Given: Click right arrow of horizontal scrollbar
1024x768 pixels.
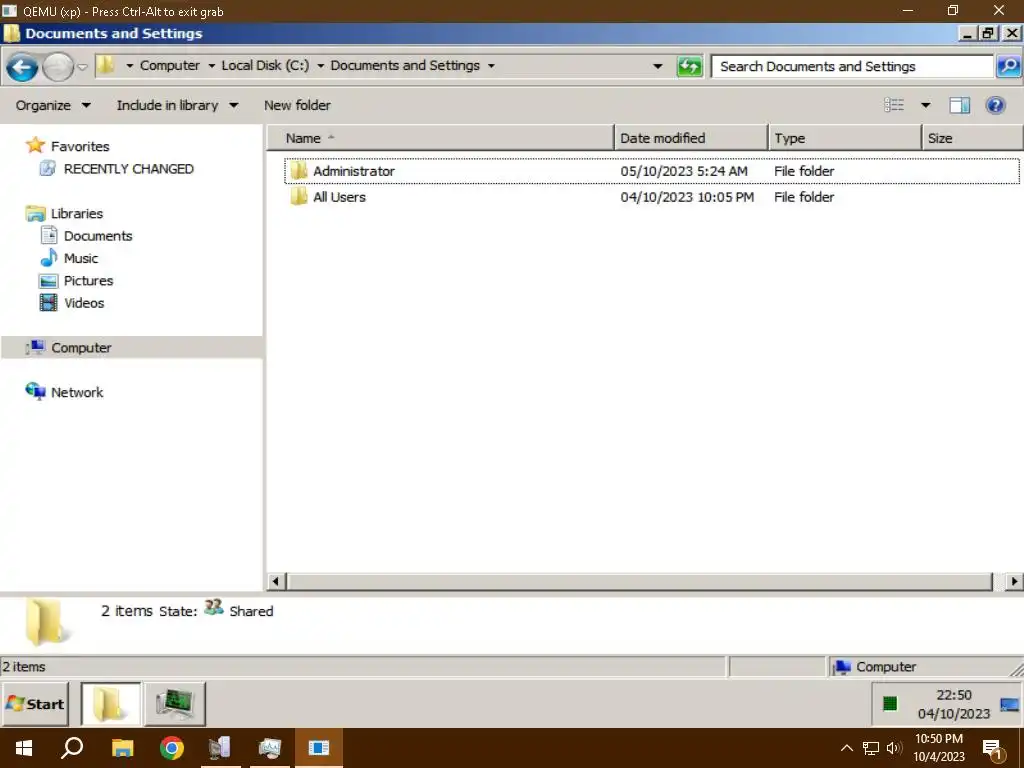Looking at the screenshot, I should coord(1014,581).
